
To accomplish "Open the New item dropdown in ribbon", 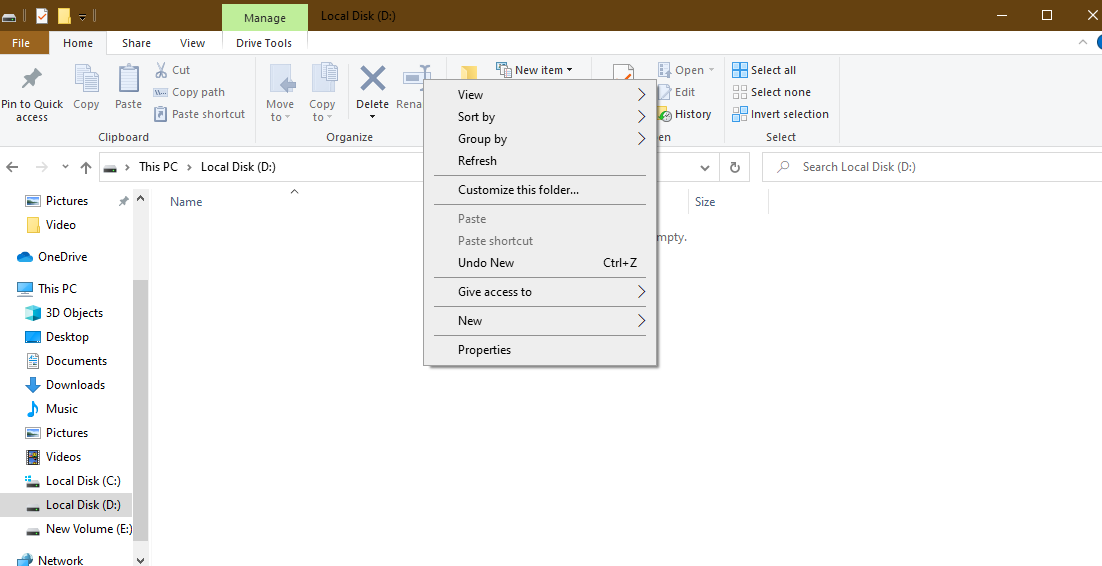I will 536,70.
